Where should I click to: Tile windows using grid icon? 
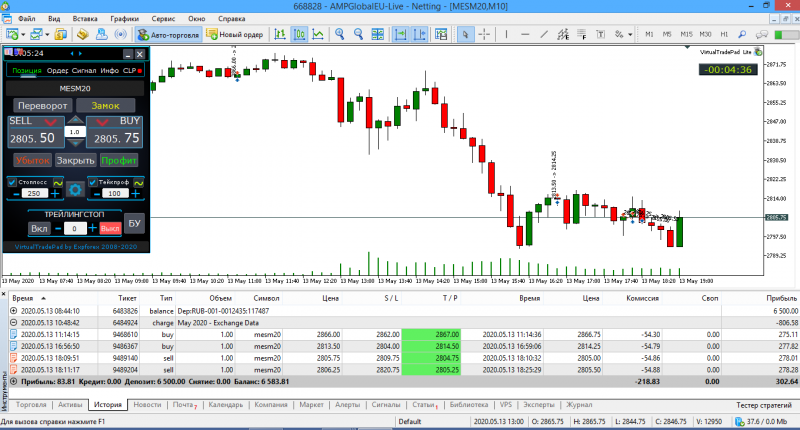click(x=378, y=34)
